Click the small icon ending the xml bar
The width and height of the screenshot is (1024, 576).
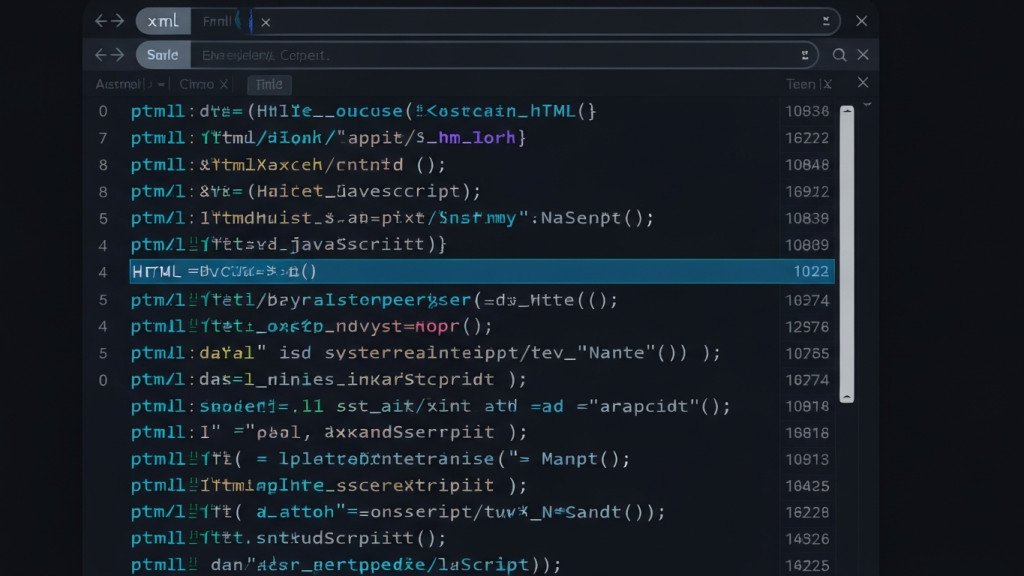[825, 21]
